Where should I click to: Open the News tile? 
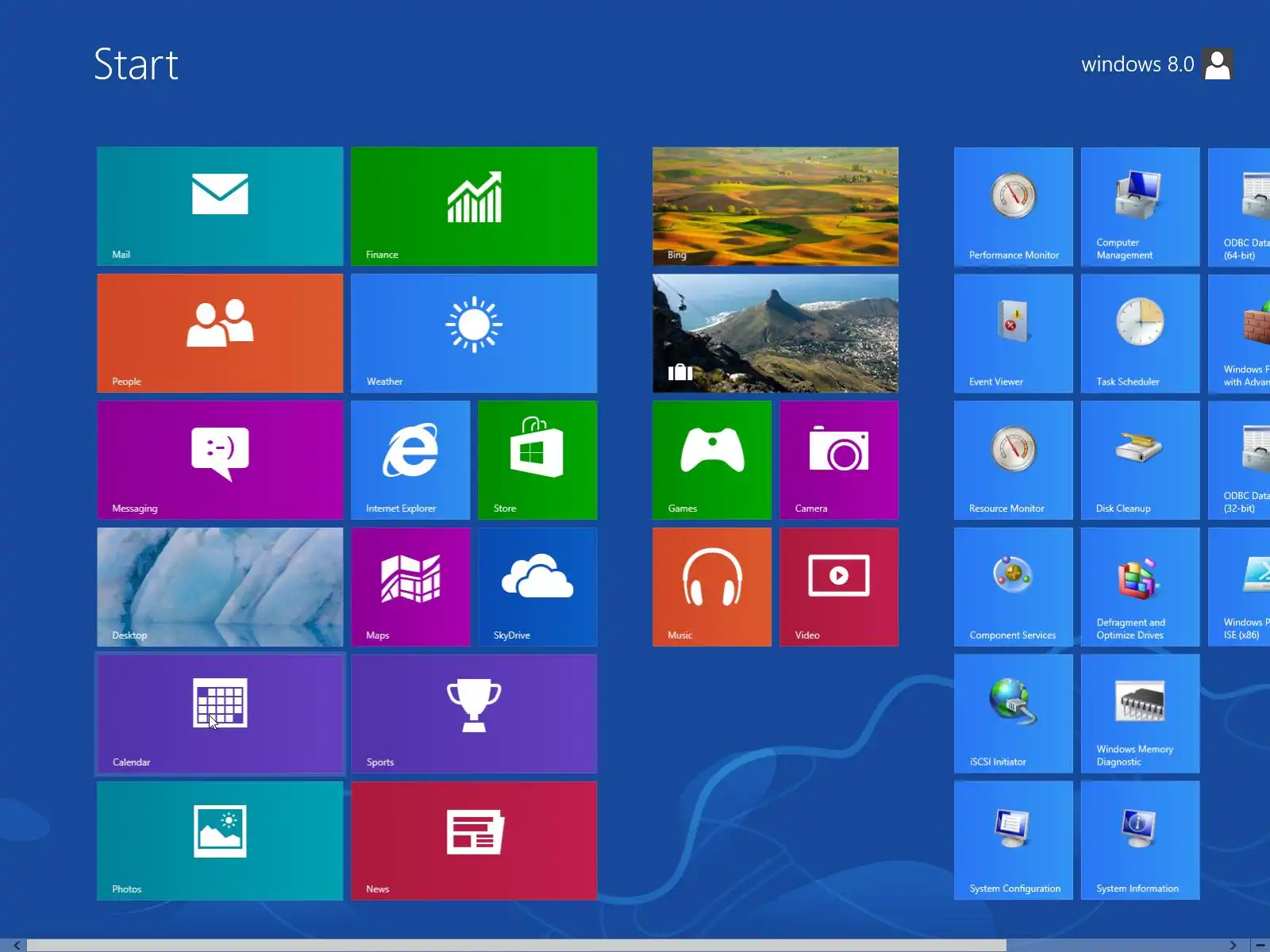(x=474, y=841)
